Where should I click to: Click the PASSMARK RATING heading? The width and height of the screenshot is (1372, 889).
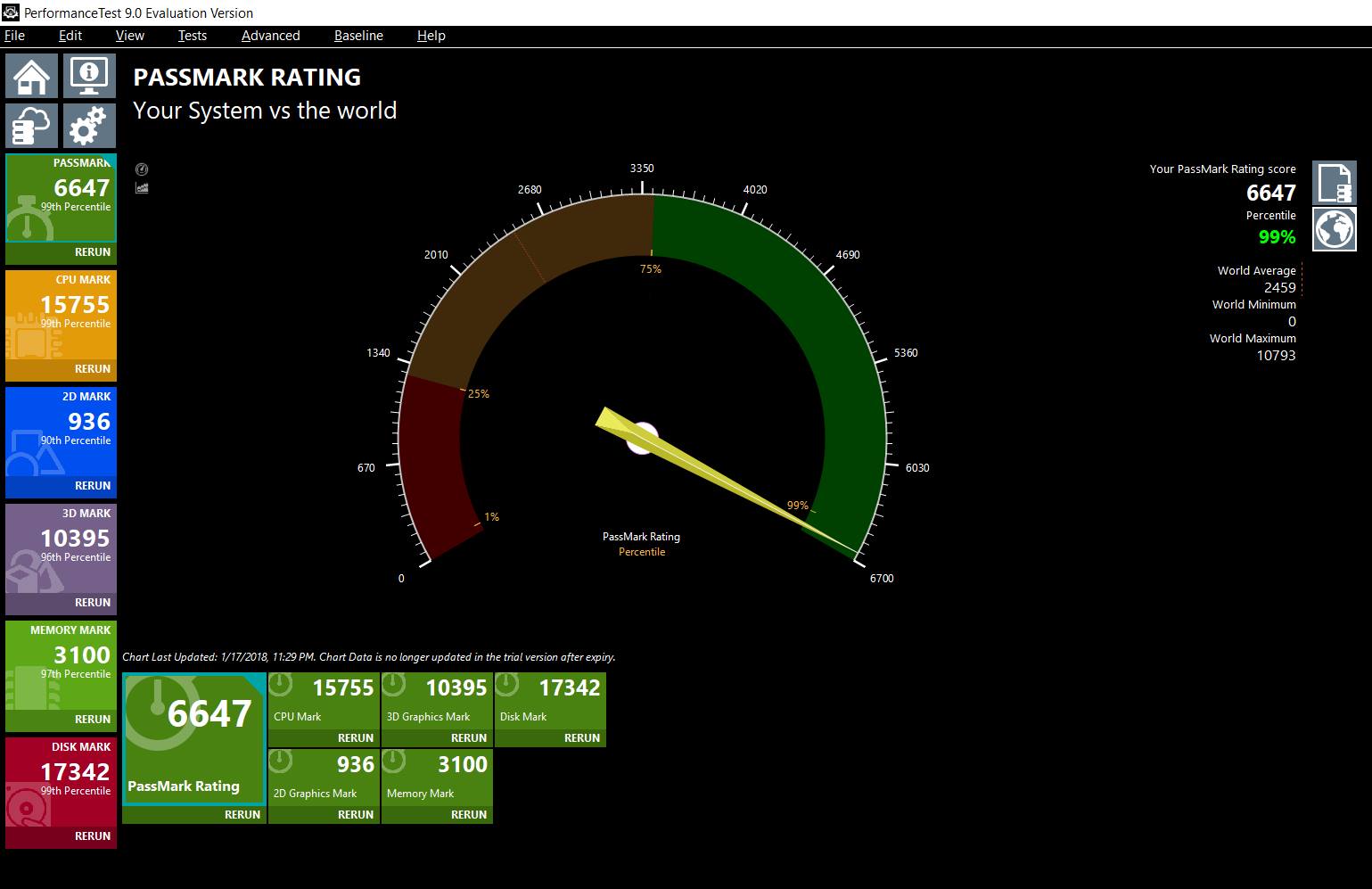point(247,78)
